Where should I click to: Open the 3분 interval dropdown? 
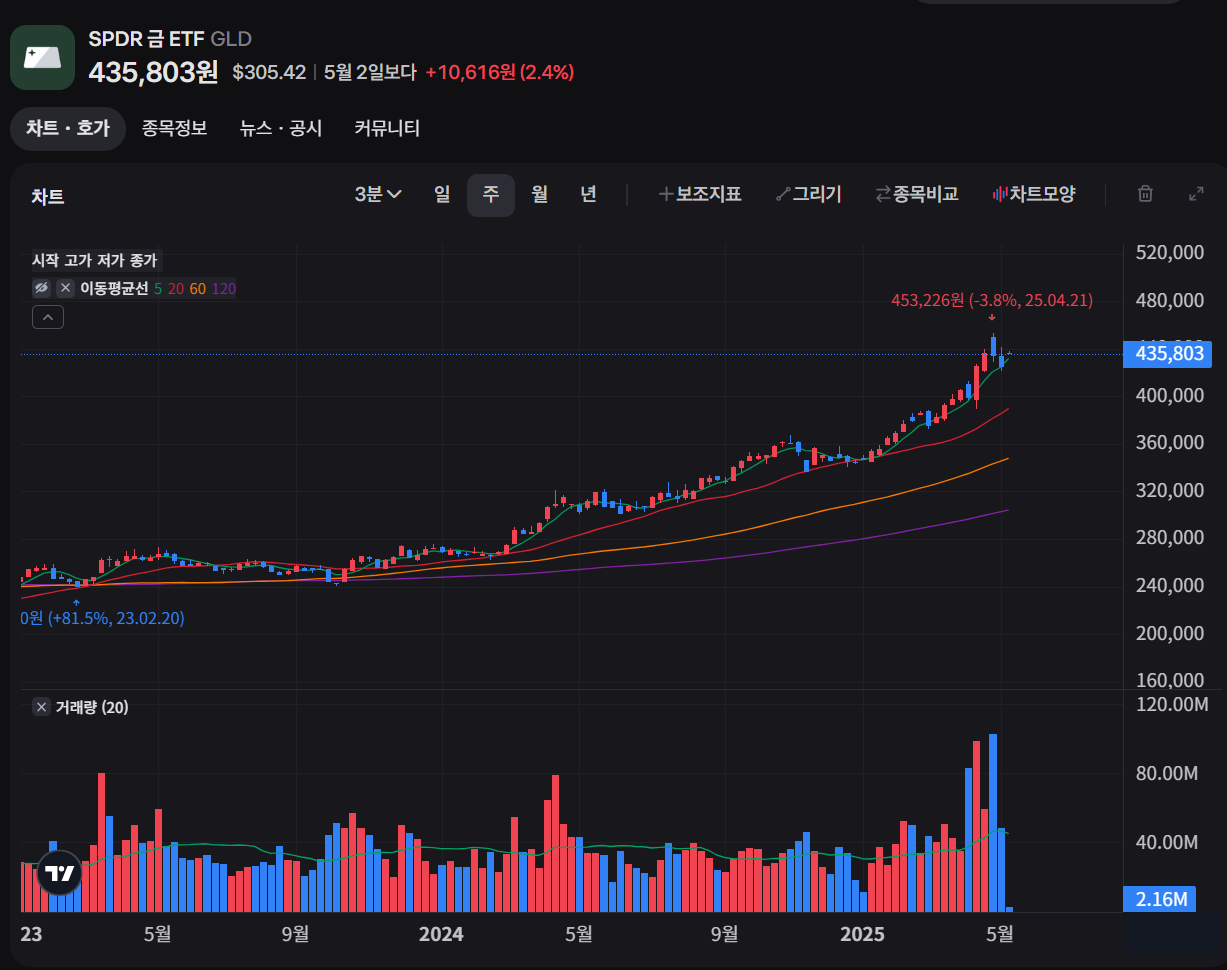(x=378, y=194)
